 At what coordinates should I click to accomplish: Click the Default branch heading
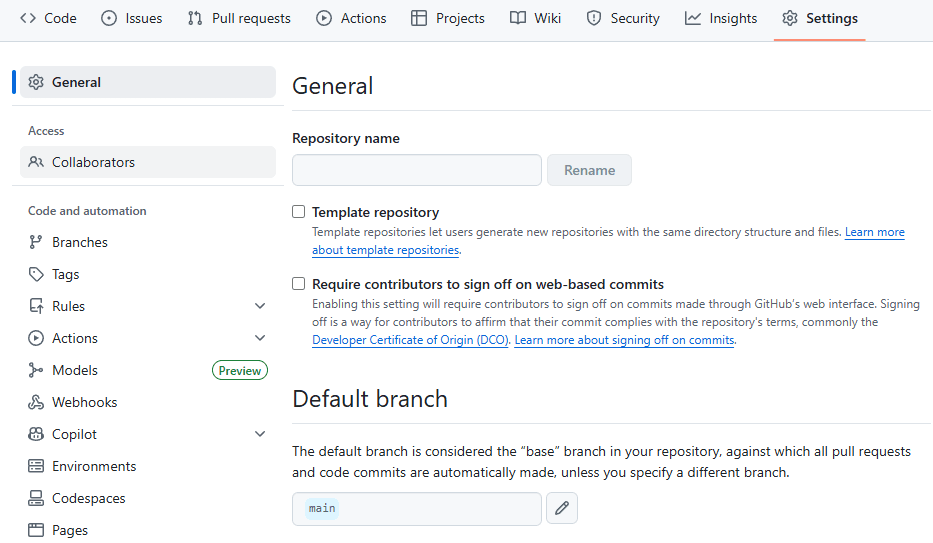tap(370, 399)
